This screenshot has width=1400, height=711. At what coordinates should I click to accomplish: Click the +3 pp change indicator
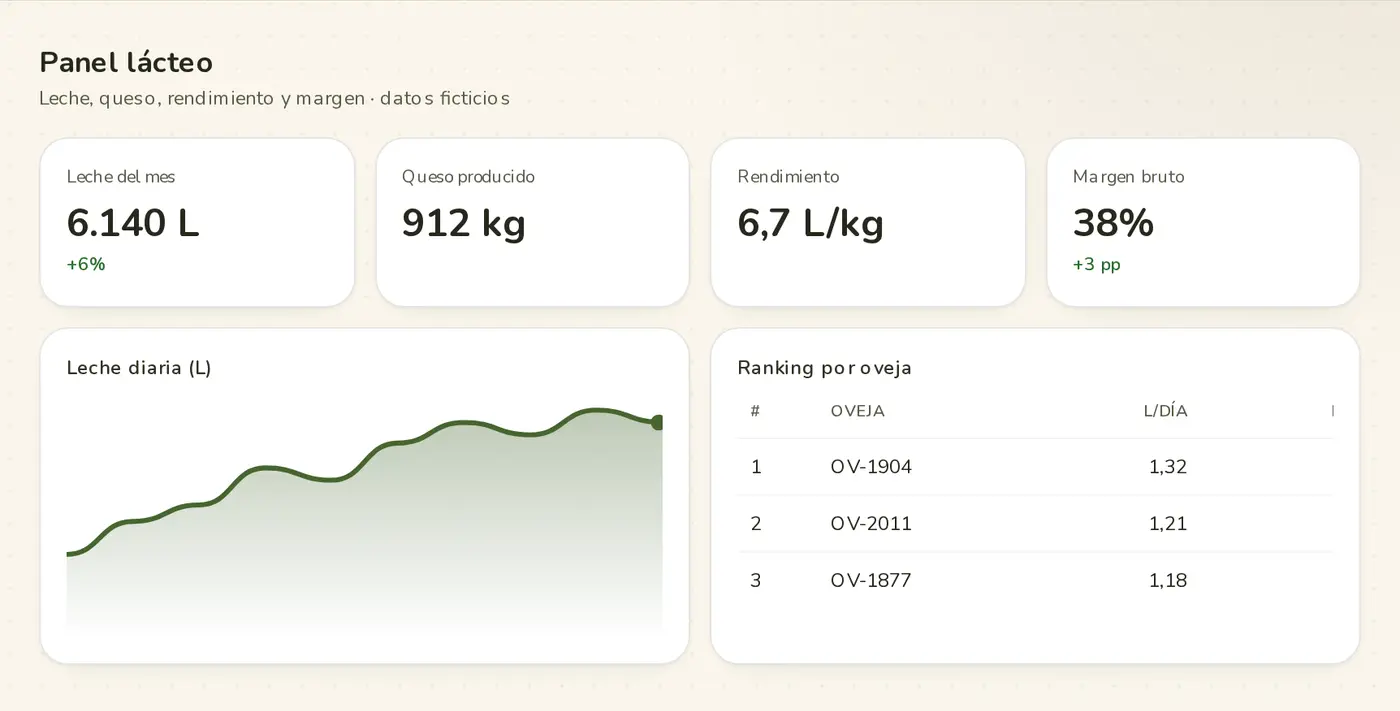coord(1097,265)
